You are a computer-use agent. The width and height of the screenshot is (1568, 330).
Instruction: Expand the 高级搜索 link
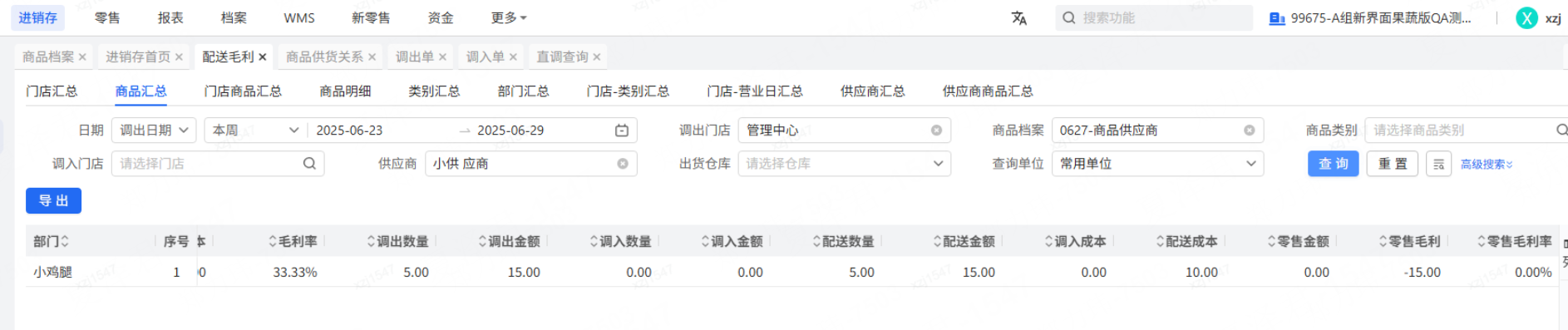coord(1487,165)
